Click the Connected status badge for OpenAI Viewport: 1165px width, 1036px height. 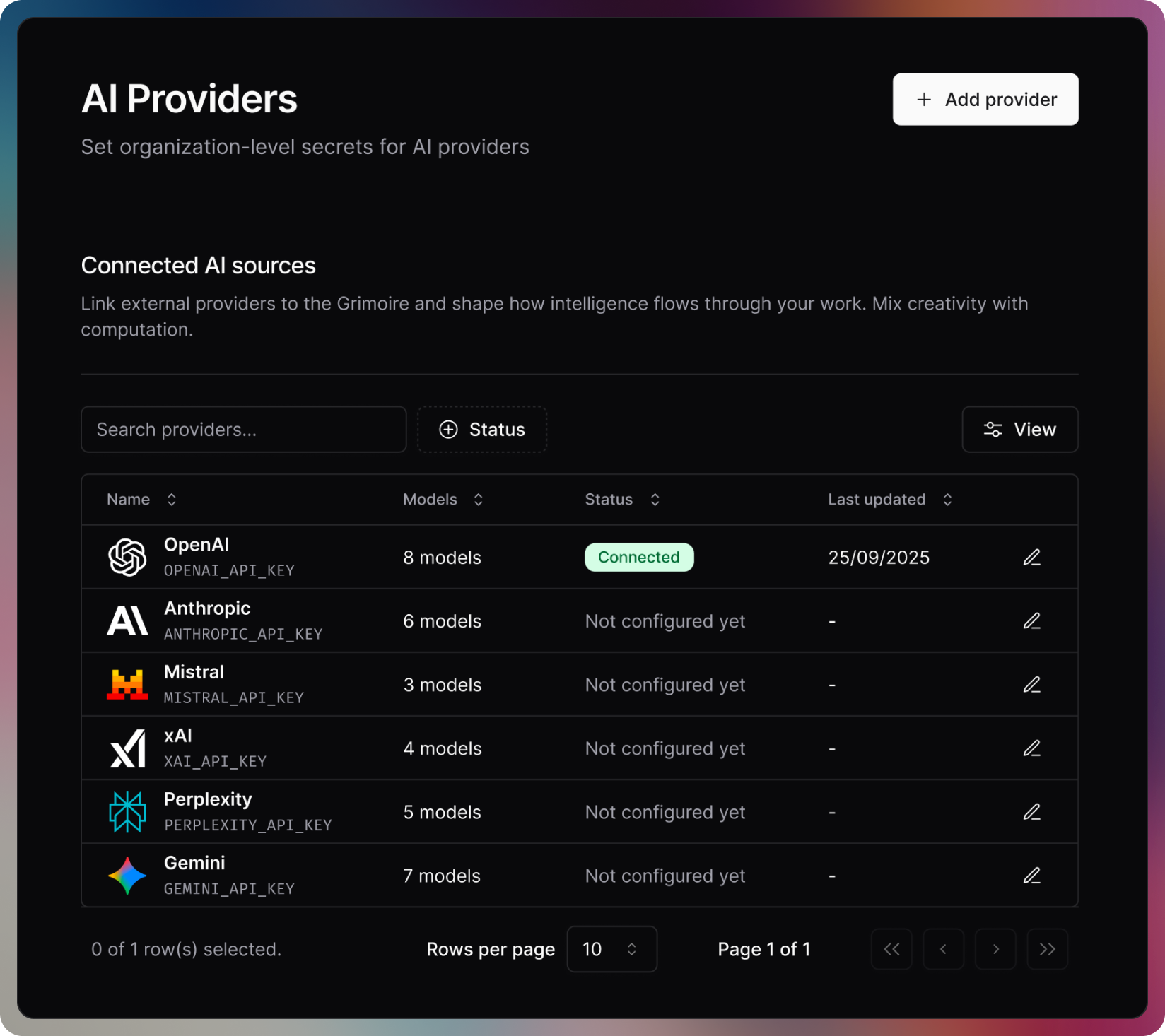coord(638,557)
